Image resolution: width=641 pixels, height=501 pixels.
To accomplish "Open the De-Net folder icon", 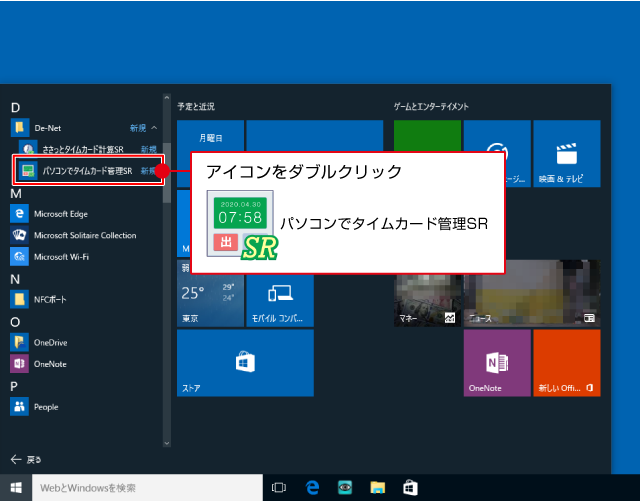I will [20, 128].
